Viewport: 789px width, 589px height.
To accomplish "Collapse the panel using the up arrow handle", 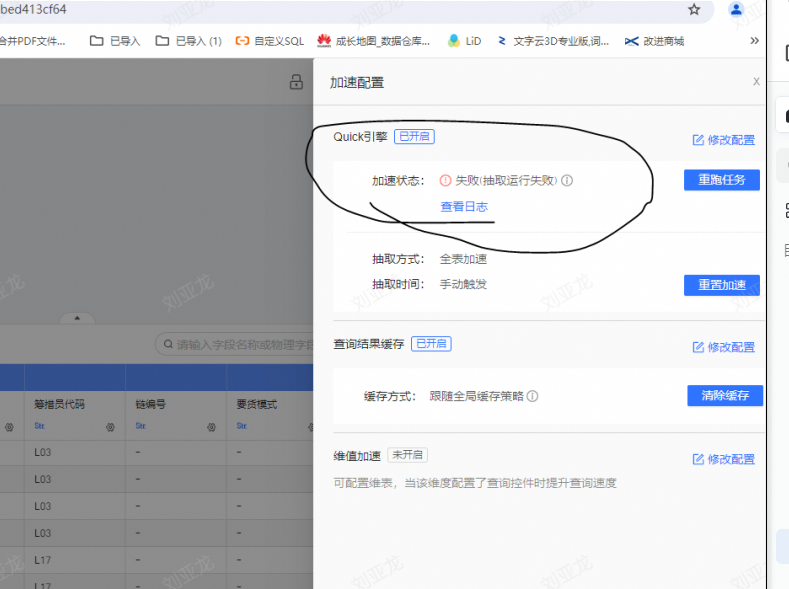I will pos(76,319).
